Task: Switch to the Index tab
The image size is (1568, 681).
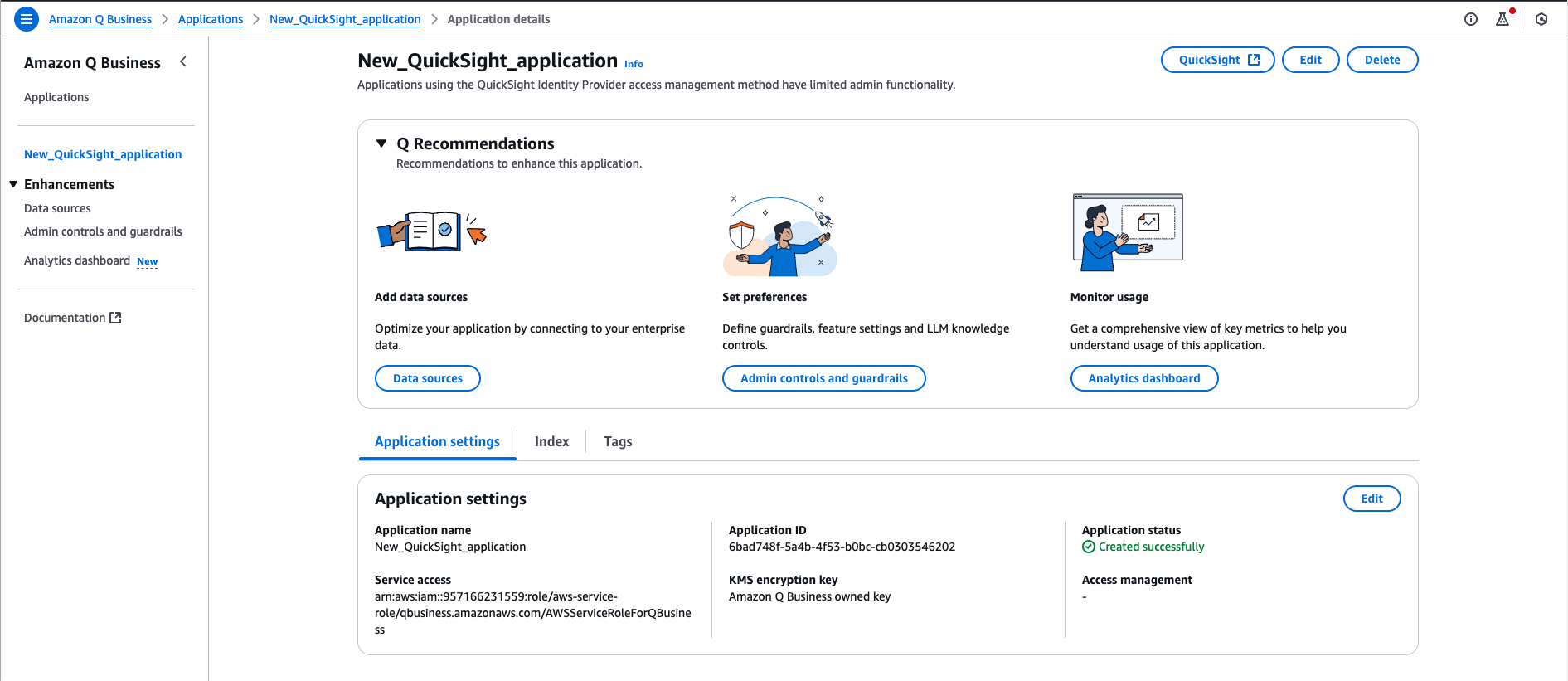Action: coord(551,442)
